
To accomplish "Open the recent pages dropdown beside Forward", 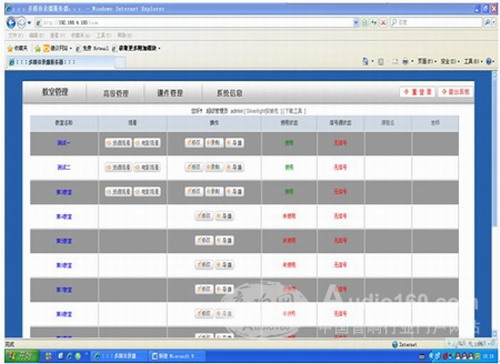I will 29,23.
